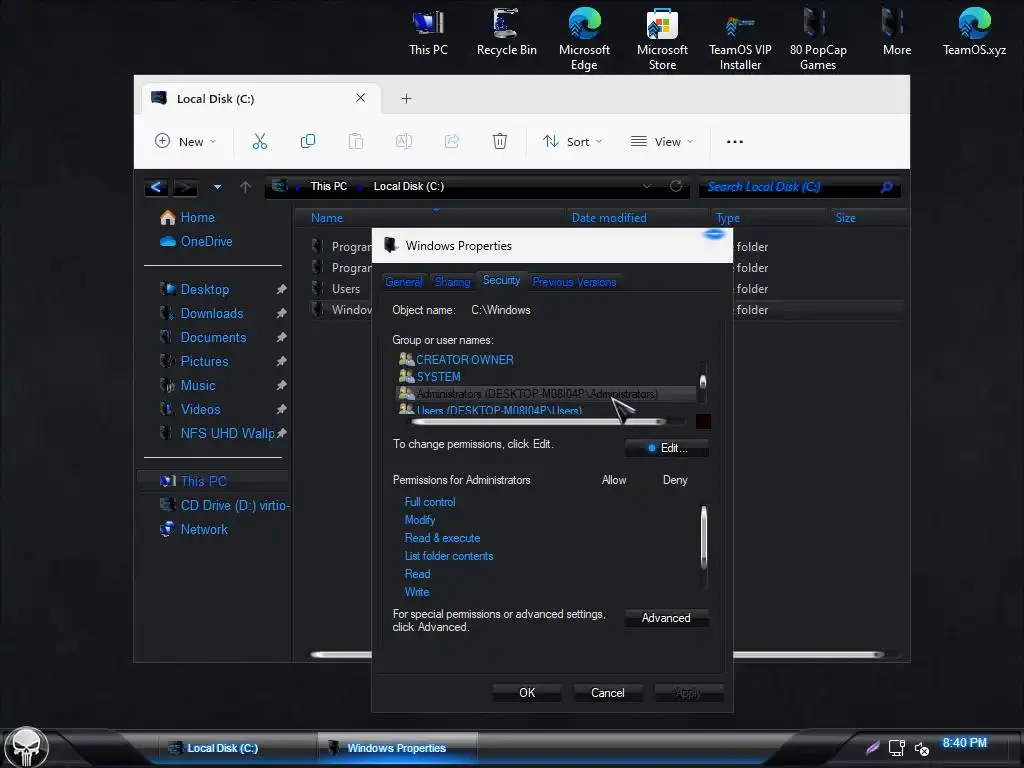Viewport: 1024px width, 768px height.
Task: Click the Cut scissors icon in Explorer toolbar
Action: 260,141
